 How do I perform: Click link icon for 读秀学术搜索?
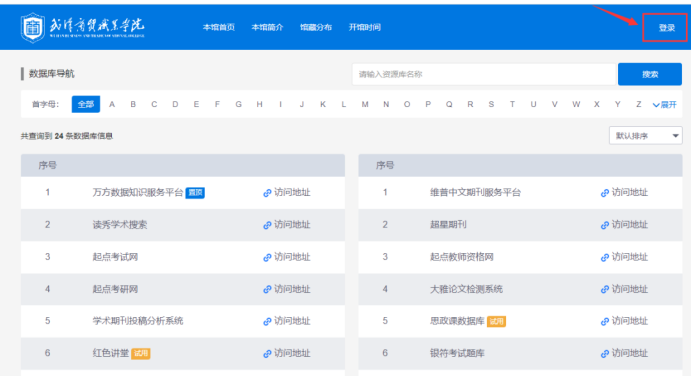[x=267, y=225]
